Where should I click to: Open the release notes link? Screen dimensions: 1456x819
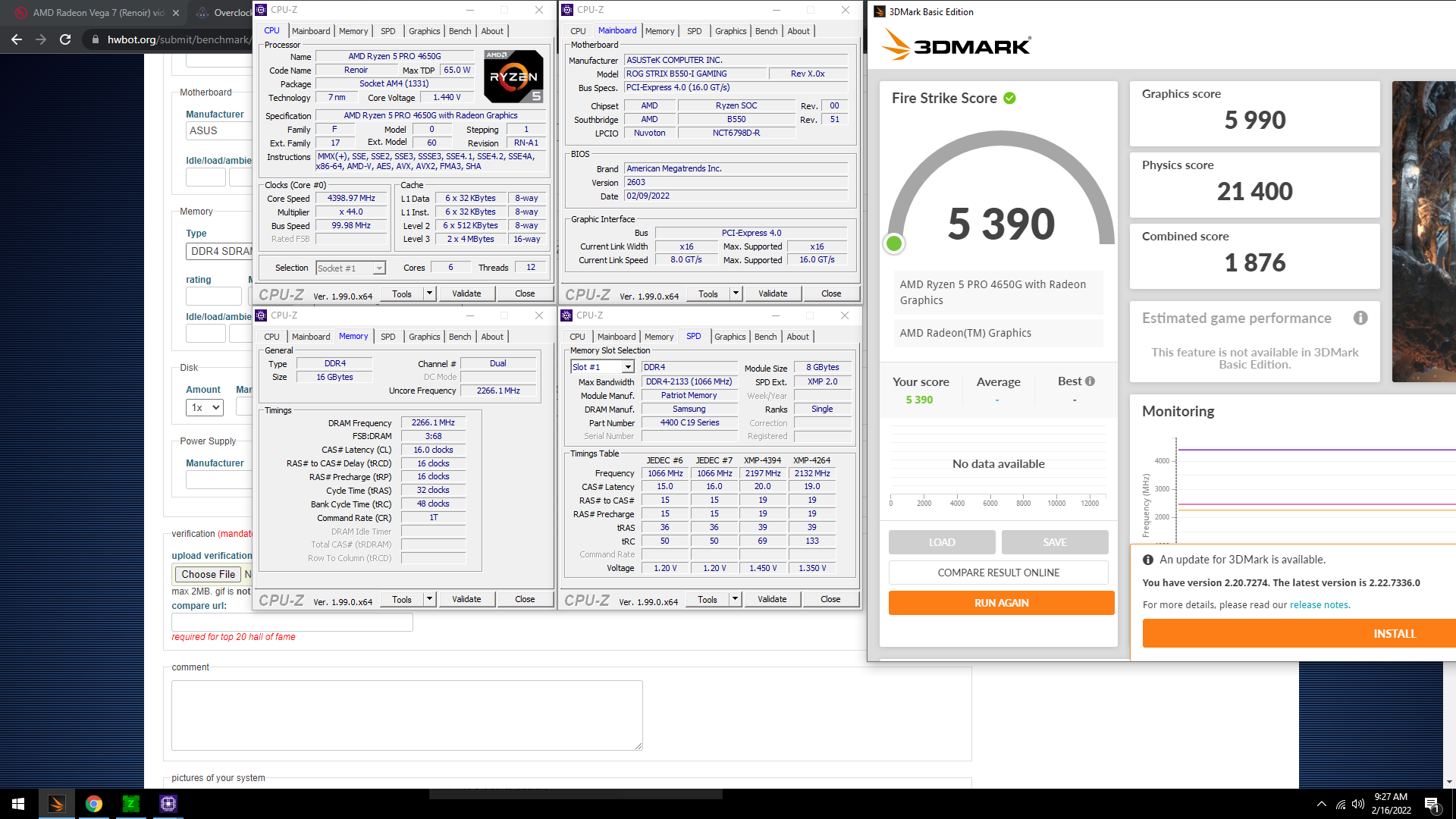click(x=1319, y=604)
